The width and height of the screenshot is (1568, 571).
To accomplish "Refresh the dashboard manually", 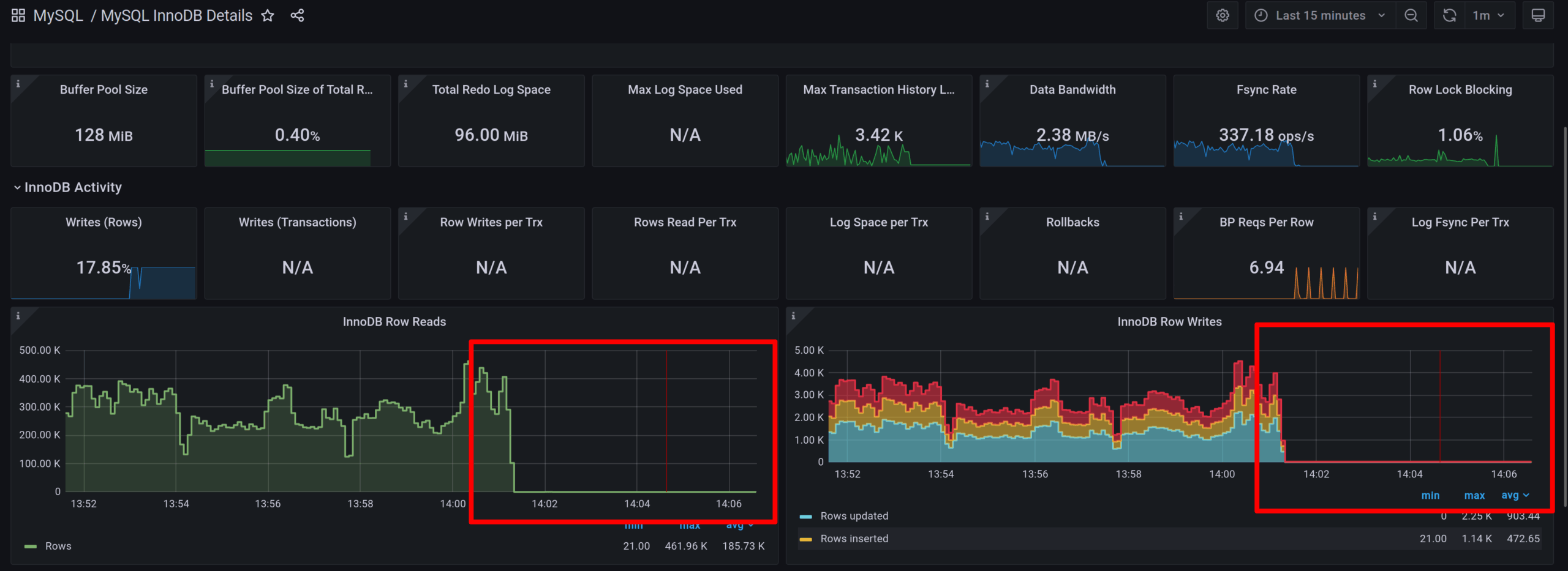I will pos(1449,15).
